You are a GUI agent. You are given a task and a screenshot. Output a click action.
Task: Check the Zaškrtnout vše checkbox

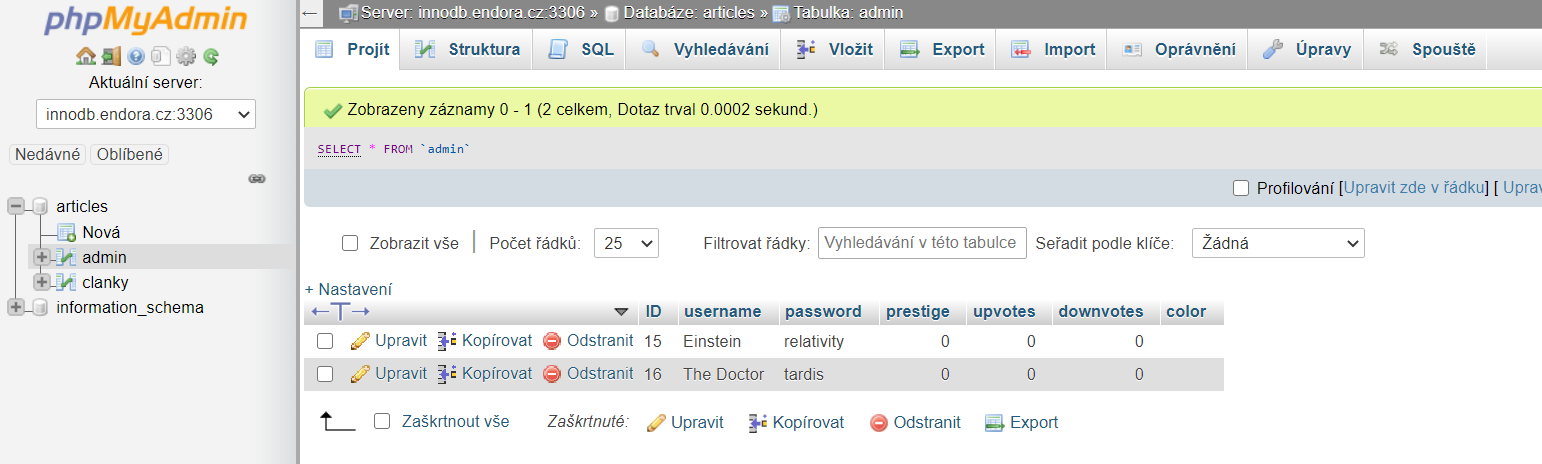tap(381, 422)
